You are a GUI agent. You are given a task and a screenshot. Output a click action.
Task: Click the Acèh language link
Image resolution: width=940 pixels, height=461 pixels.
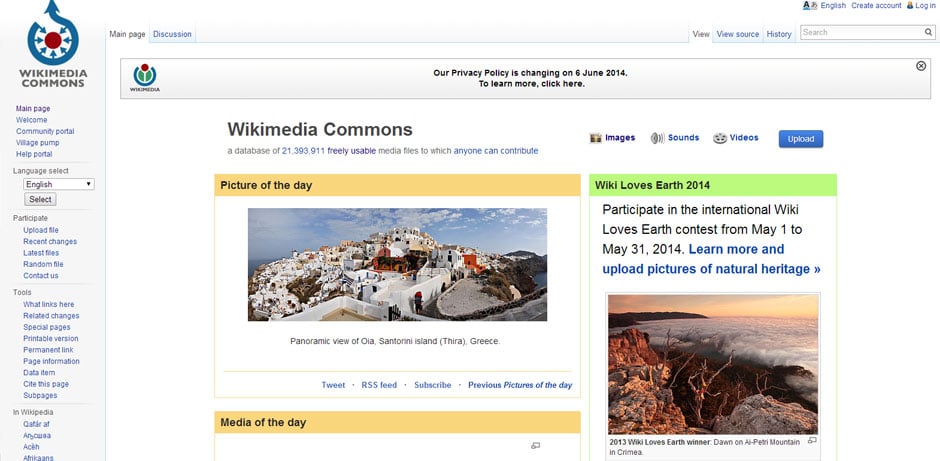pyautogui.click(x=31, y=447)
